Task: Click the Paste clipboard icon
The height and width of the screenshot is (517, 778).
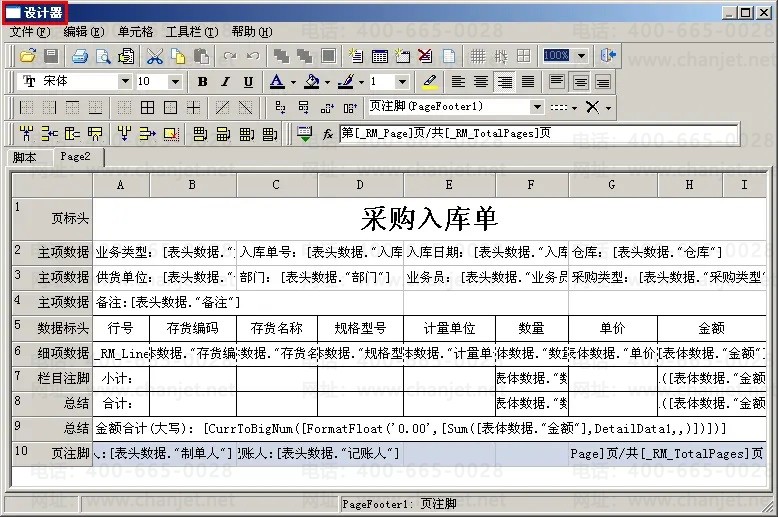Action: [200, 56]
